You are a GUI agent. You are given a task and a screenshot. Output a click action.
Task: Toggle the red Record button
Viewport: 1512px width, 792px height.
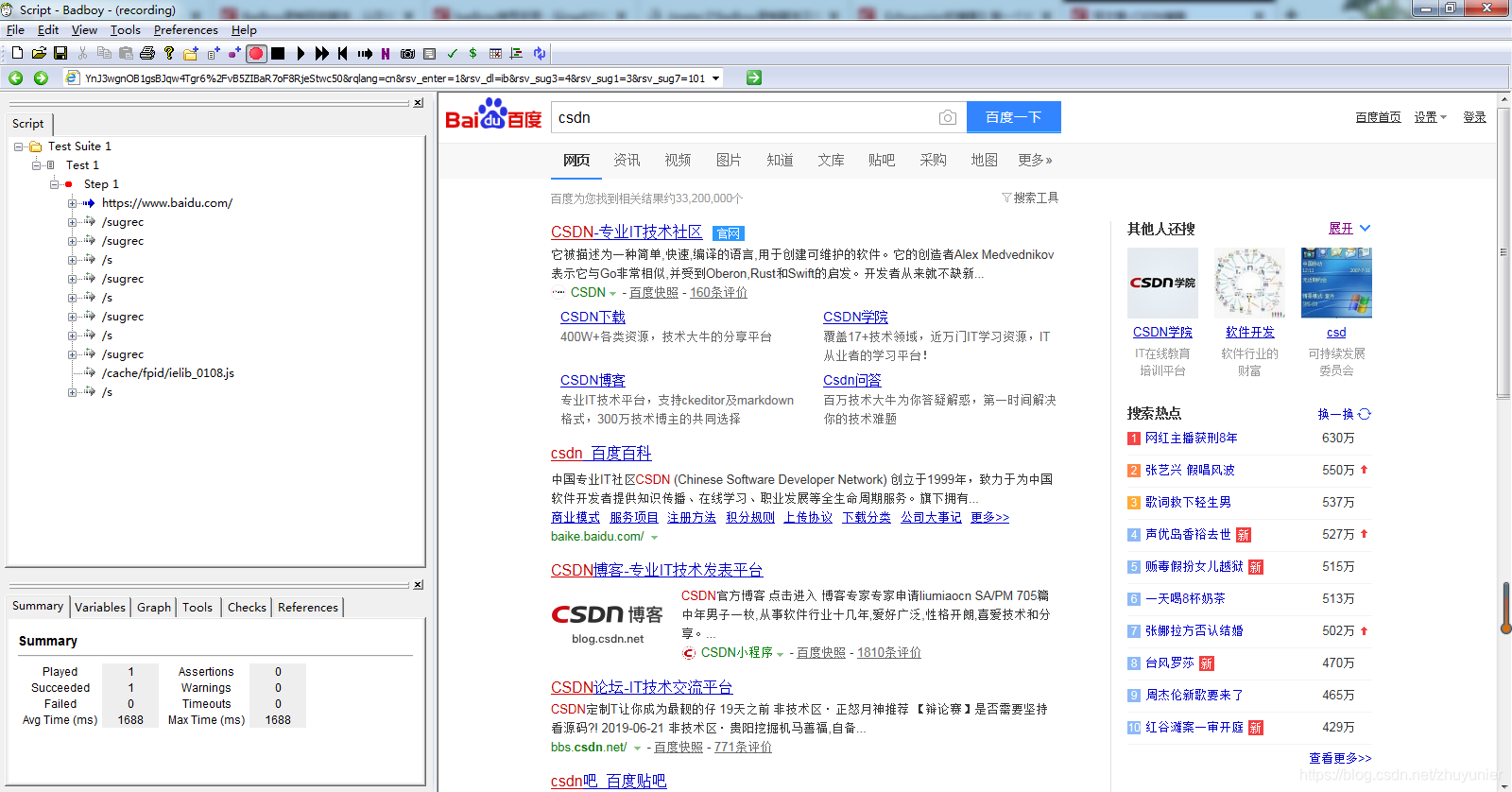point(256,54)
